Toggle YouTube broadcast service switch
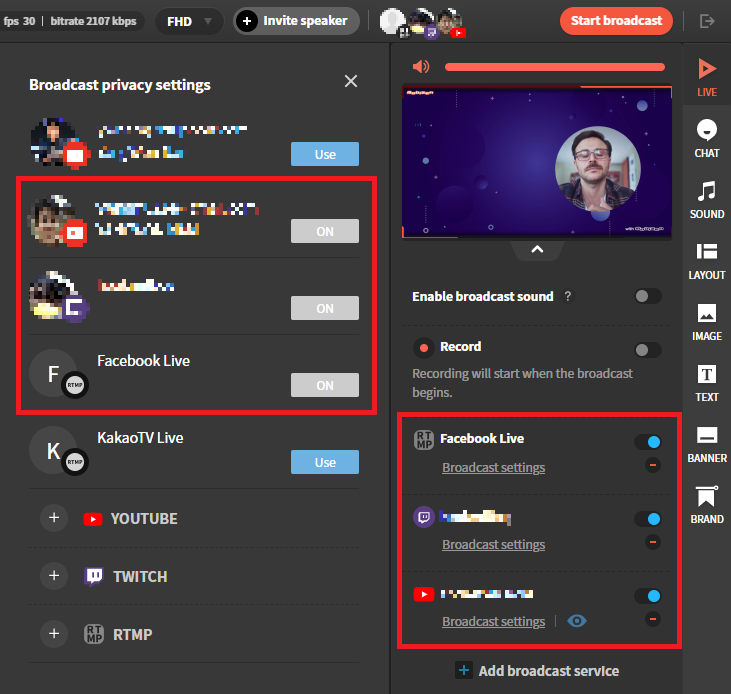731x694 pixels. [x=648, y=596]
